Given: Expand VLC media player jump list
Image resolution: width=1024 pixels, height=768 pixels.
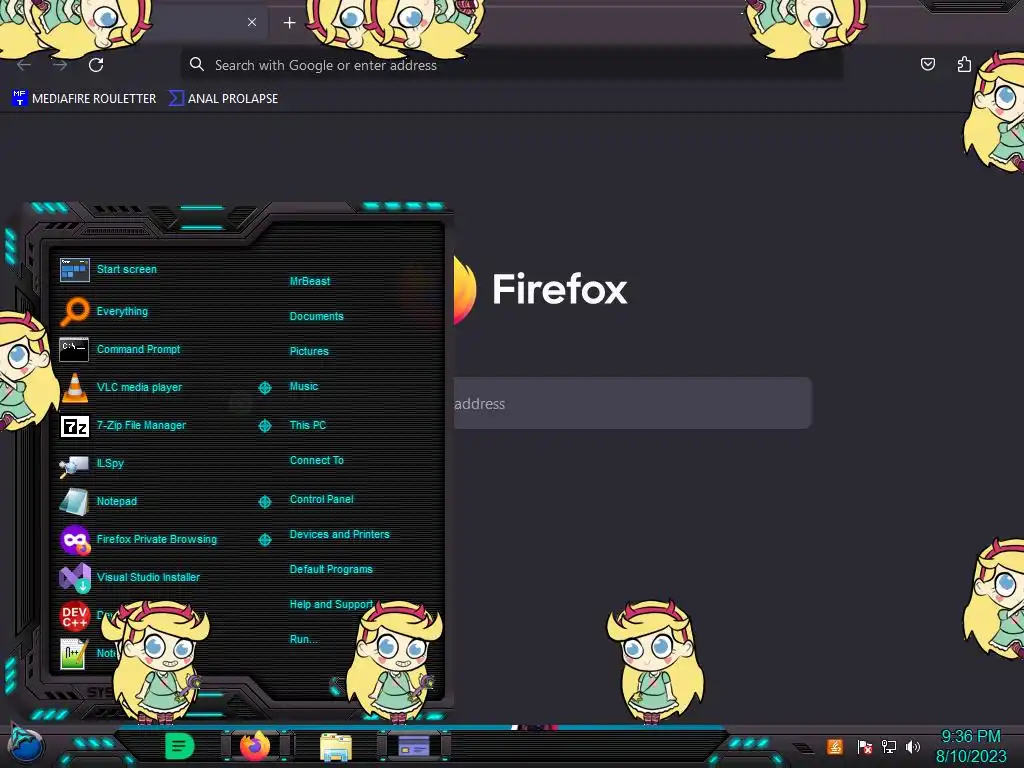Looking at the screenshot, I should tap(264, 388).
